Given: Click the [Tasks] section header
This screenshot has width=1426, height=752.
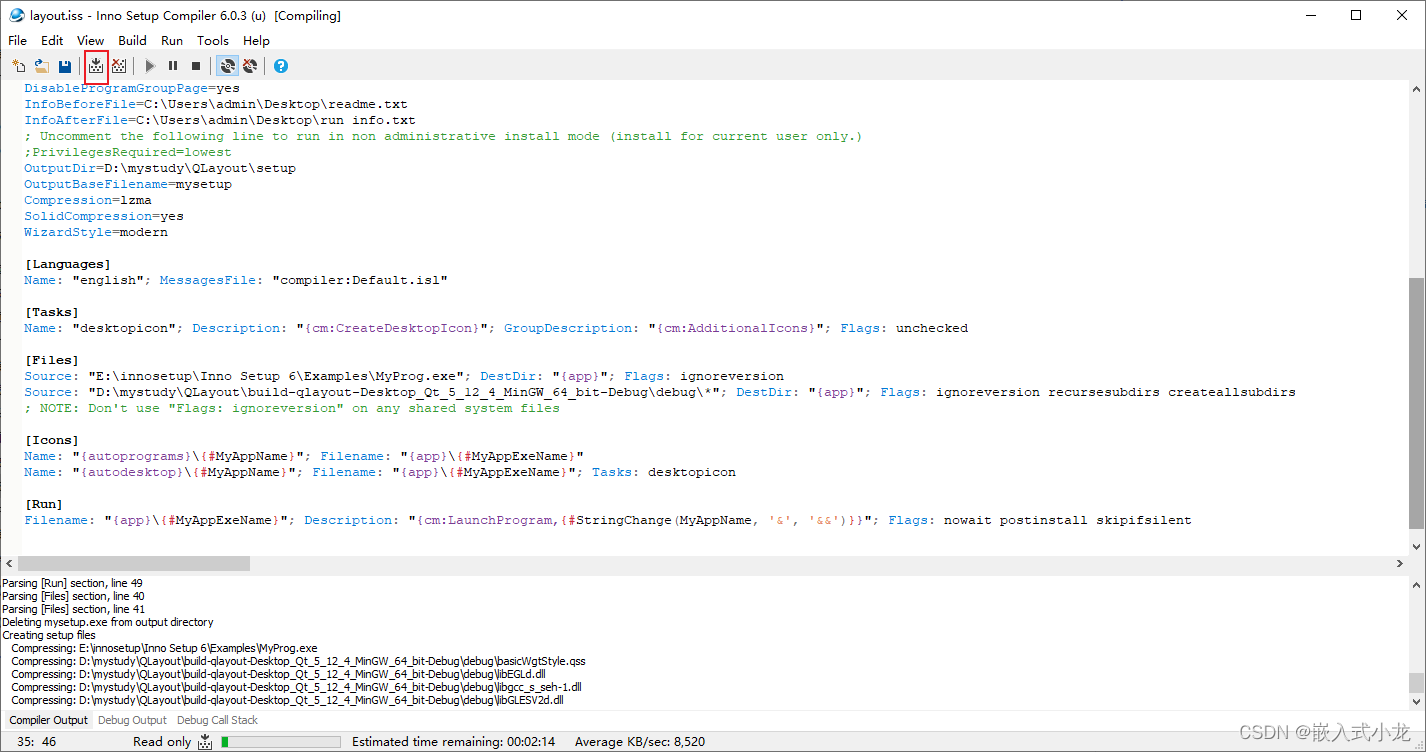Looking at the screenshot, I should (52, 312).
